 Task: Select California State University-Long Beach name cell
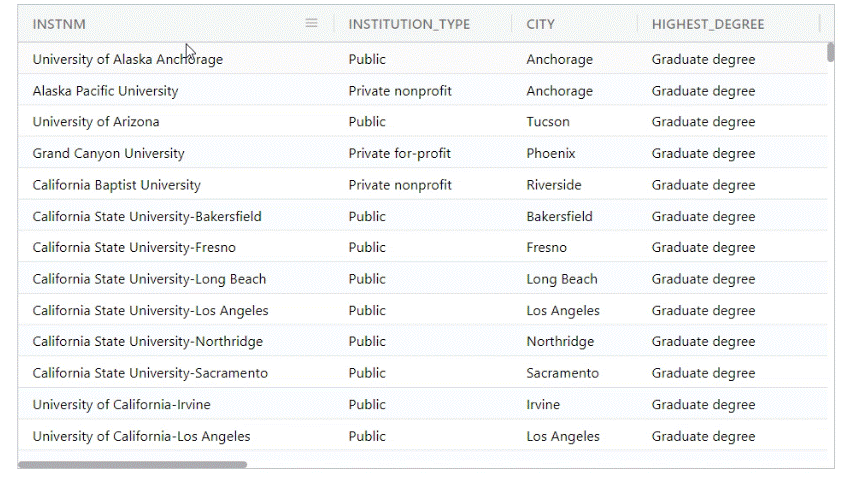[149, 279]
